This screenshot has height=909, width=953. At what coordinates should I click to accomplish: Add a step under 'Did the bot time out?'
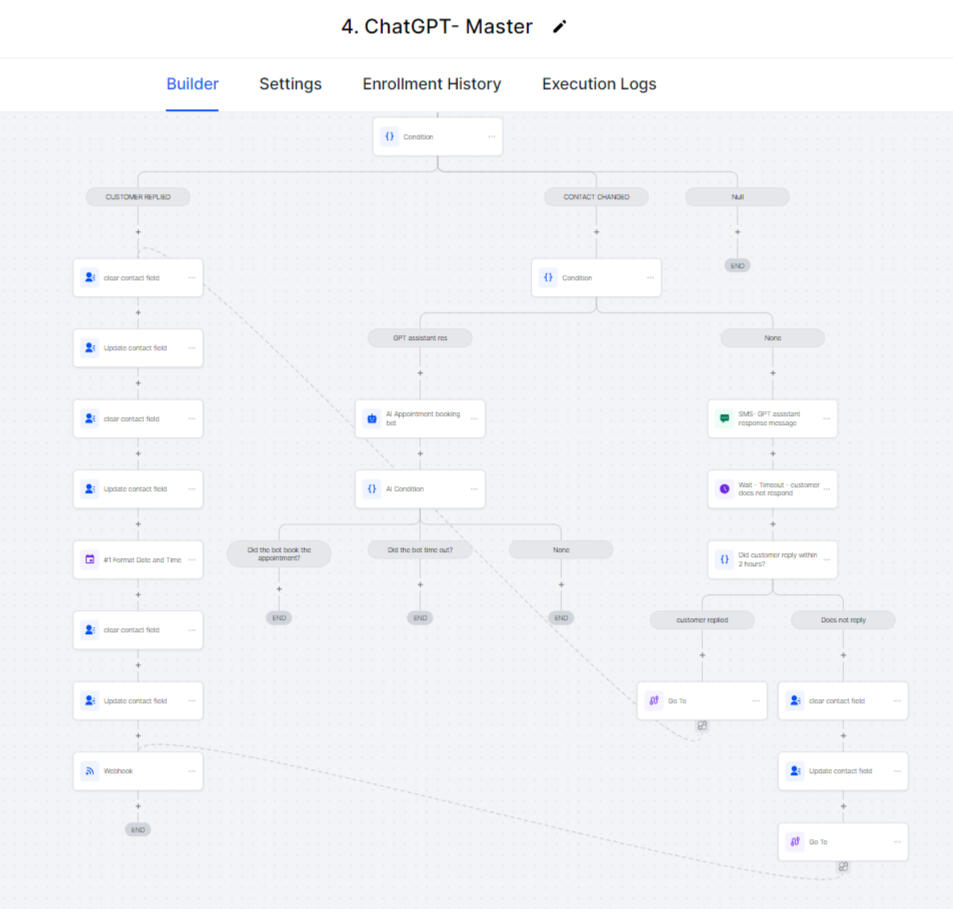click(420, 585)
